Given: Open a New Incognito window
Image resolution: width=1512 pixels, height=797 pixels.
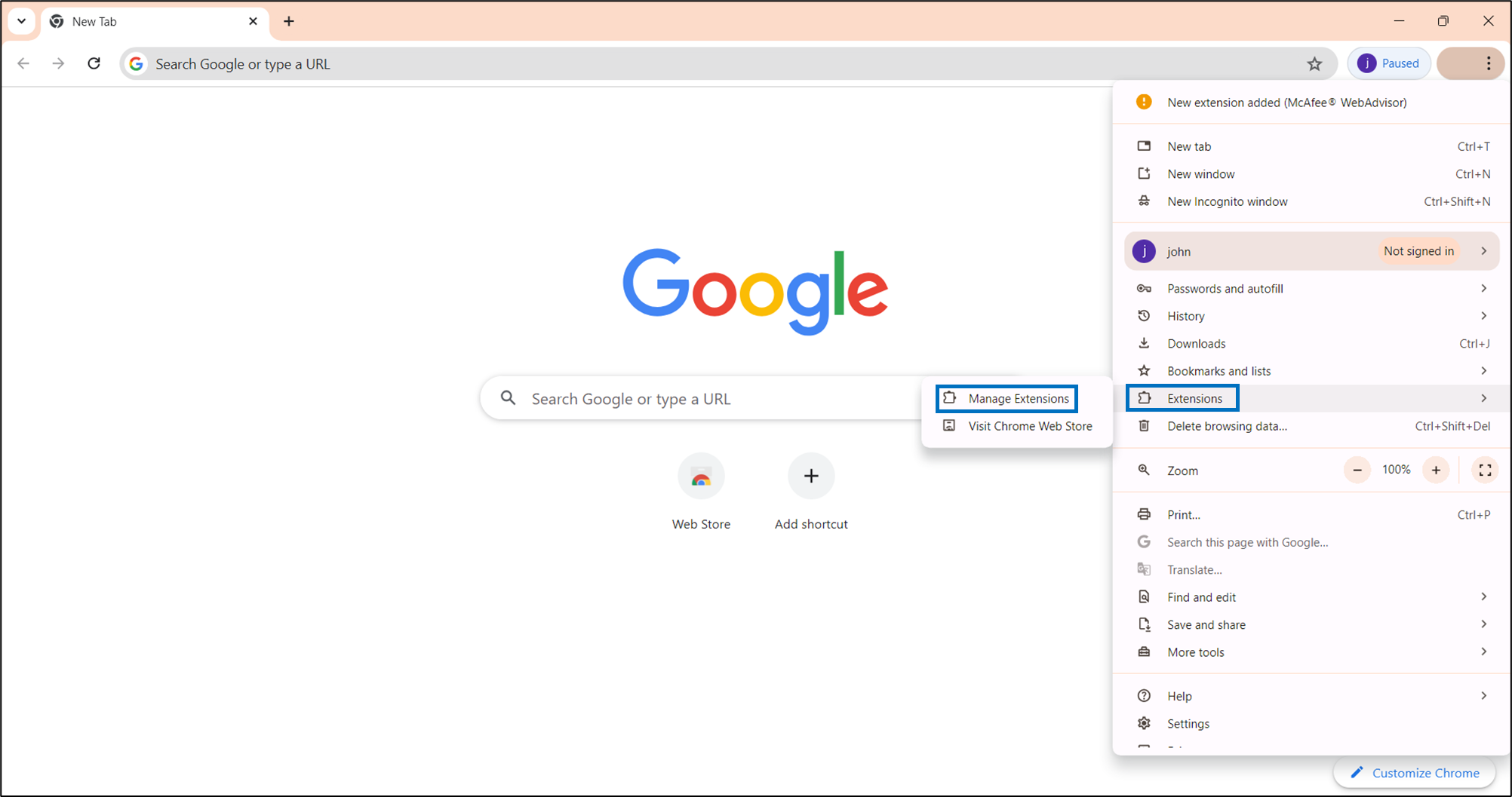Looking at the screenshot, I should (1311, 201).
